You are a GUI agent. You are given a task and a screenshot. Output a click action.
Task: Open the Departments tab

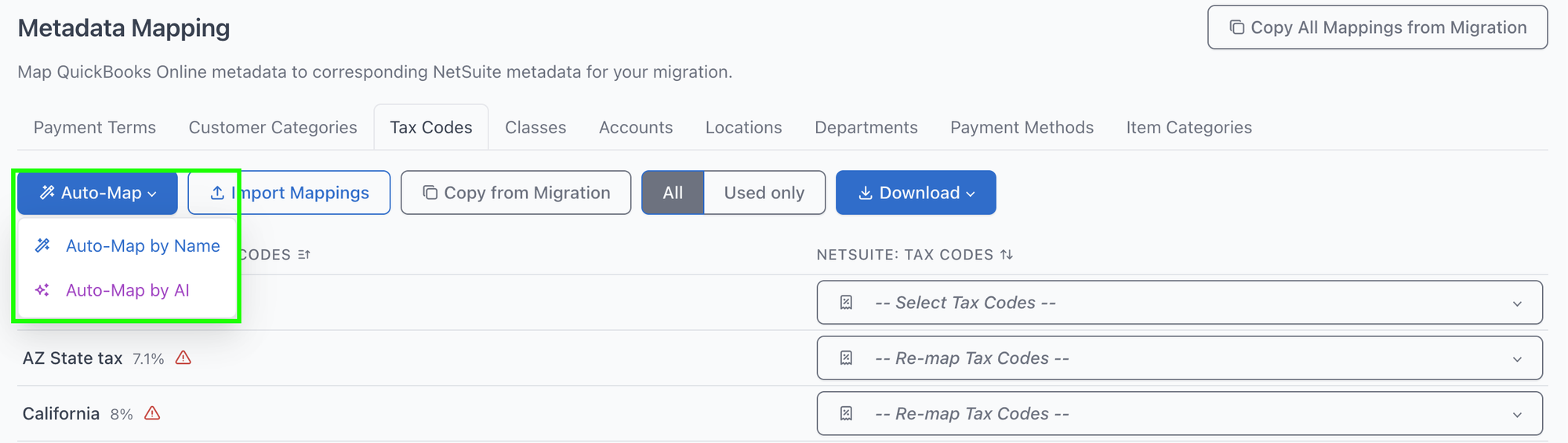pos(866,128)
